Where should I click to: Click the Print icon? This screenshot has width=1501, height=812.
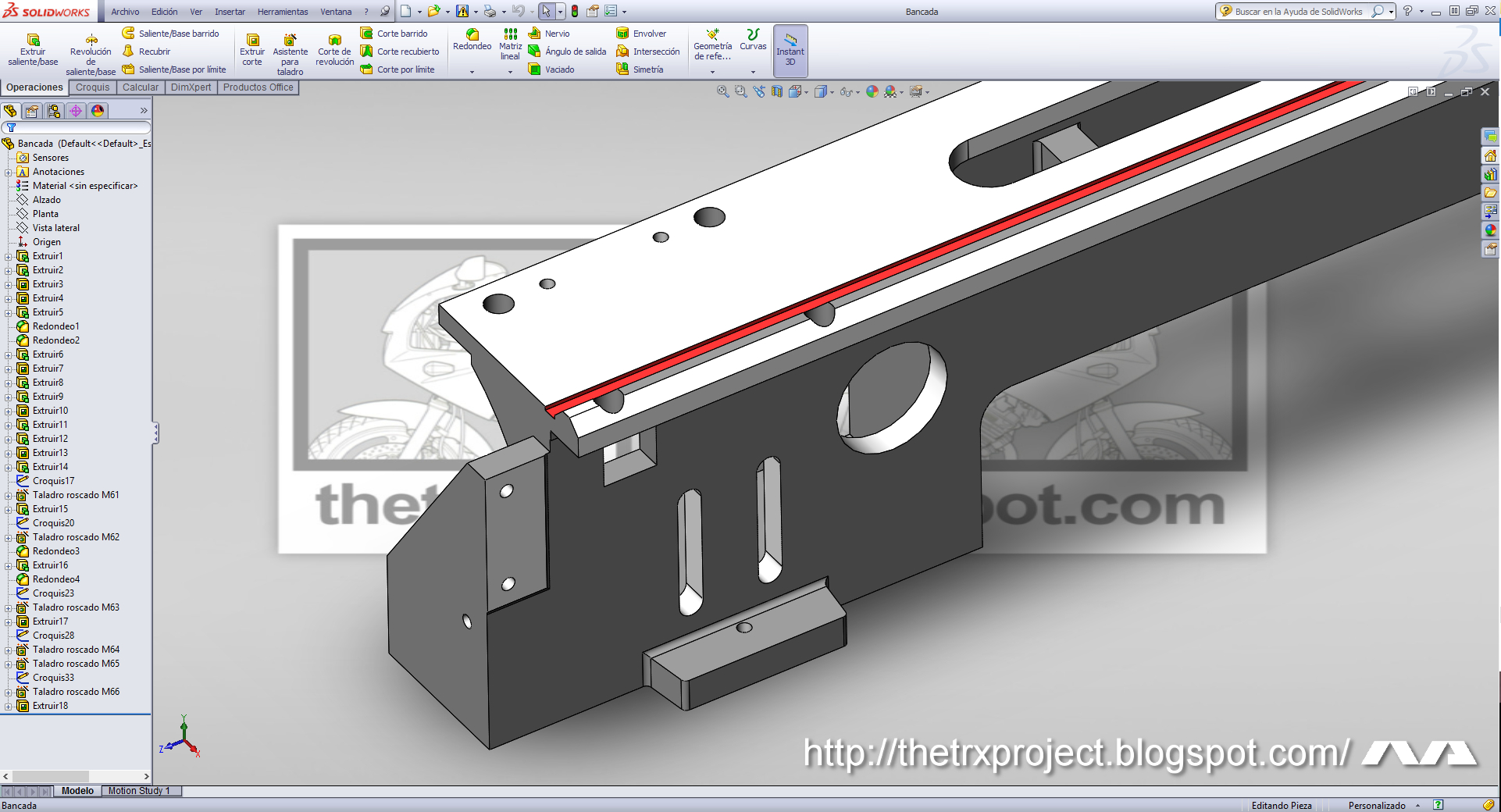pyautogui.click(x=490, y=11)
